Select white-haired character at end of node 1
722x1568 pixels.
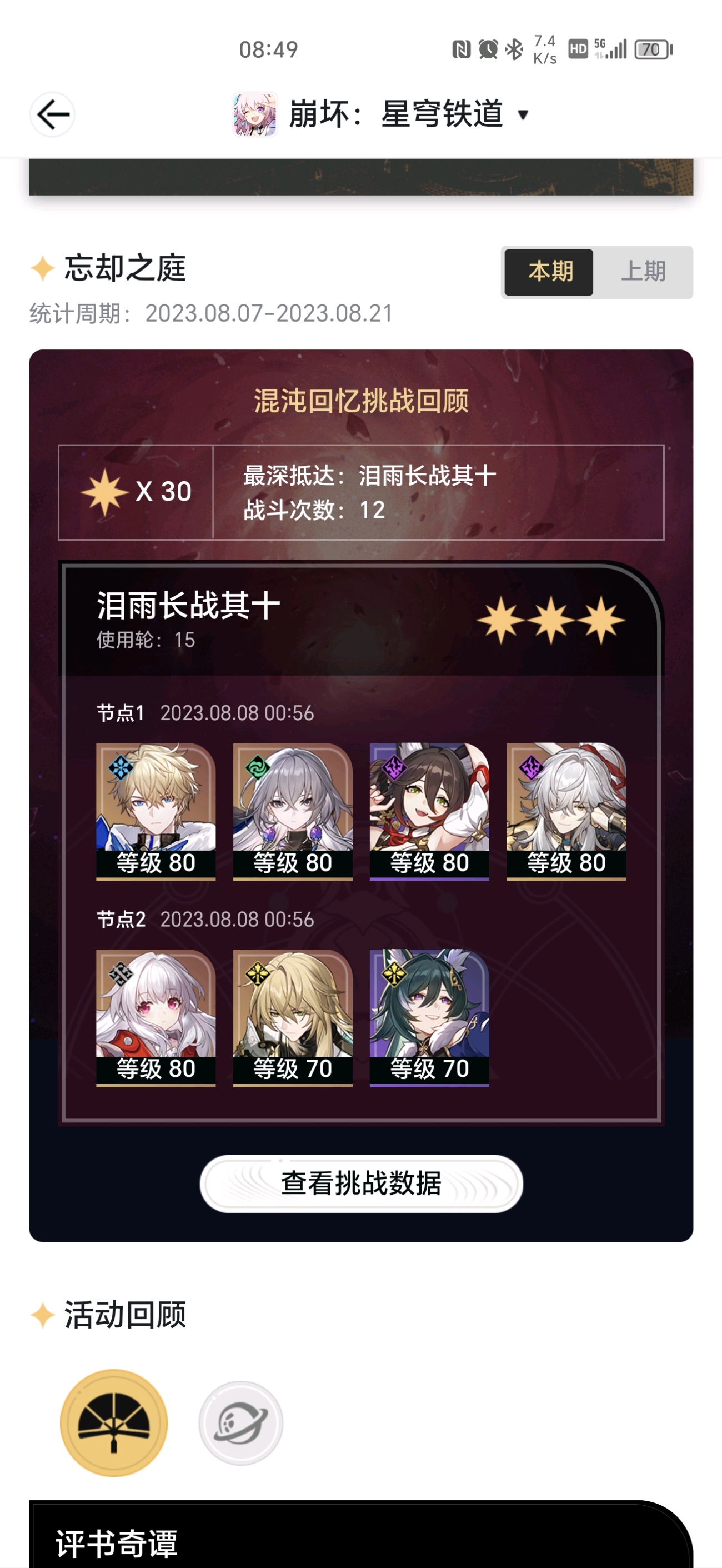(566, 811)
